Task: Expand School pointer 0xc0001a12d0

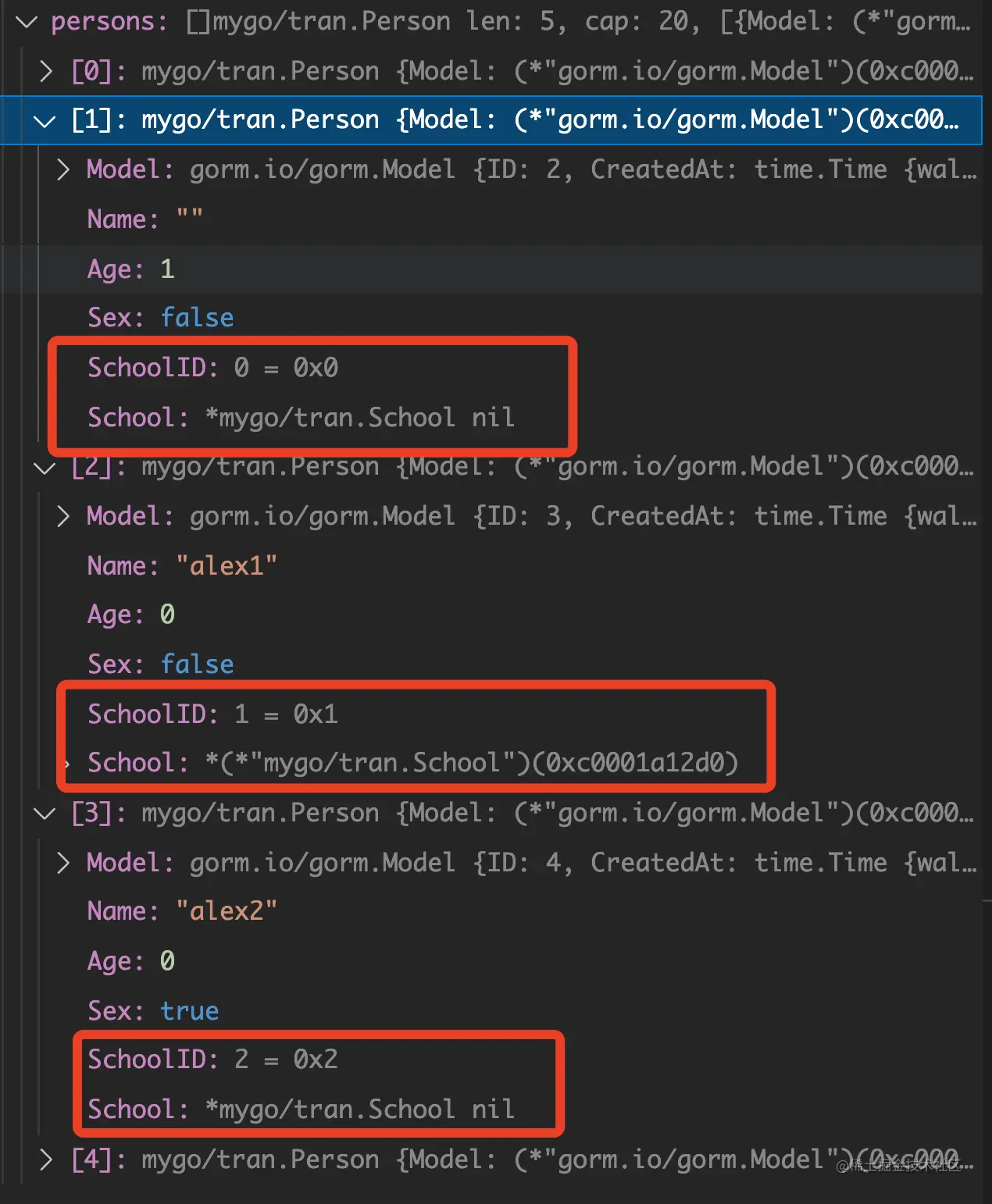Action: pyautogui.click(x=67, y=763)
